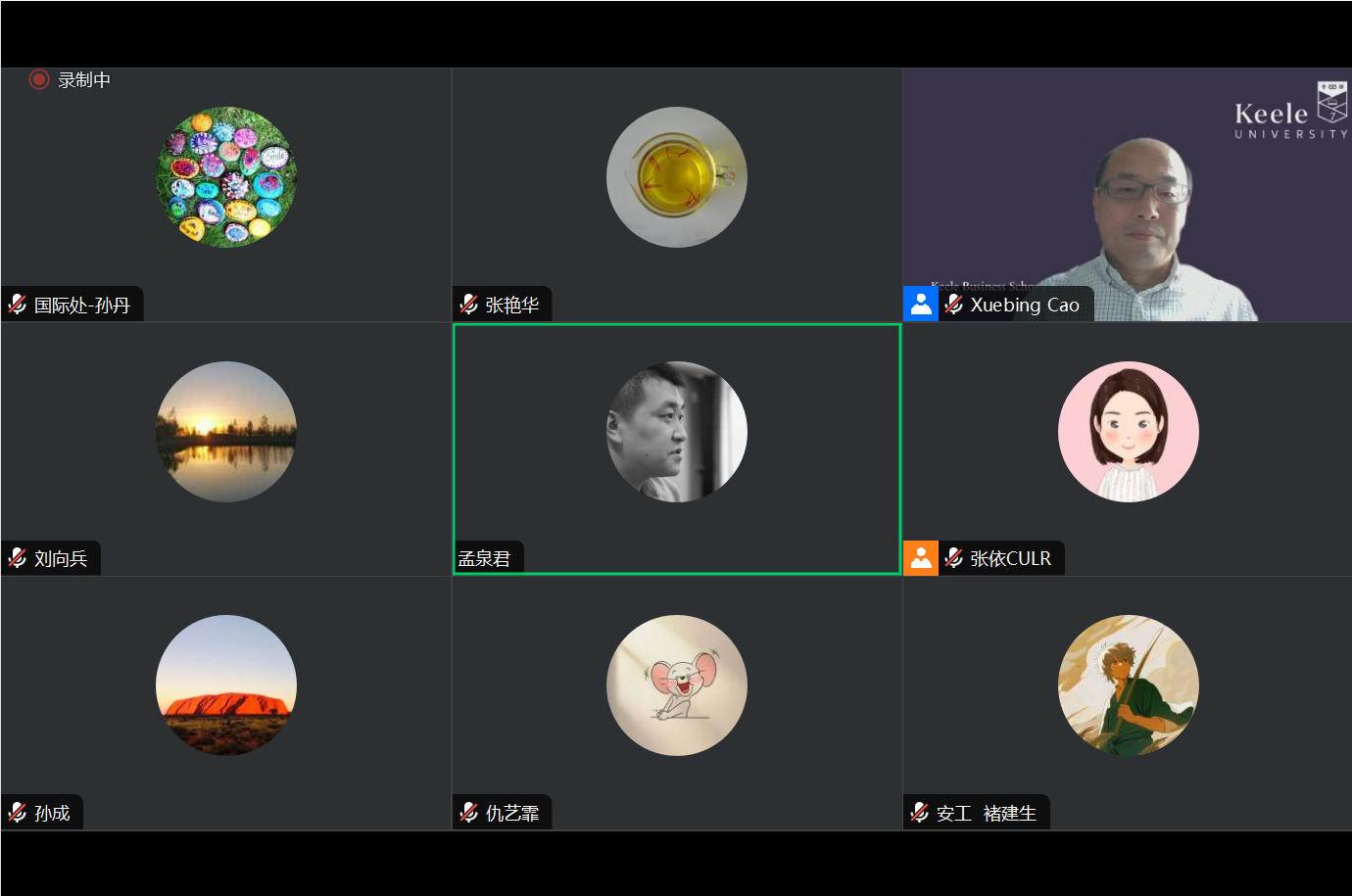The width and height of the screenshot is (1352, 896).
Task: Click the 孟泉君 name label
Action: (485, 558)
